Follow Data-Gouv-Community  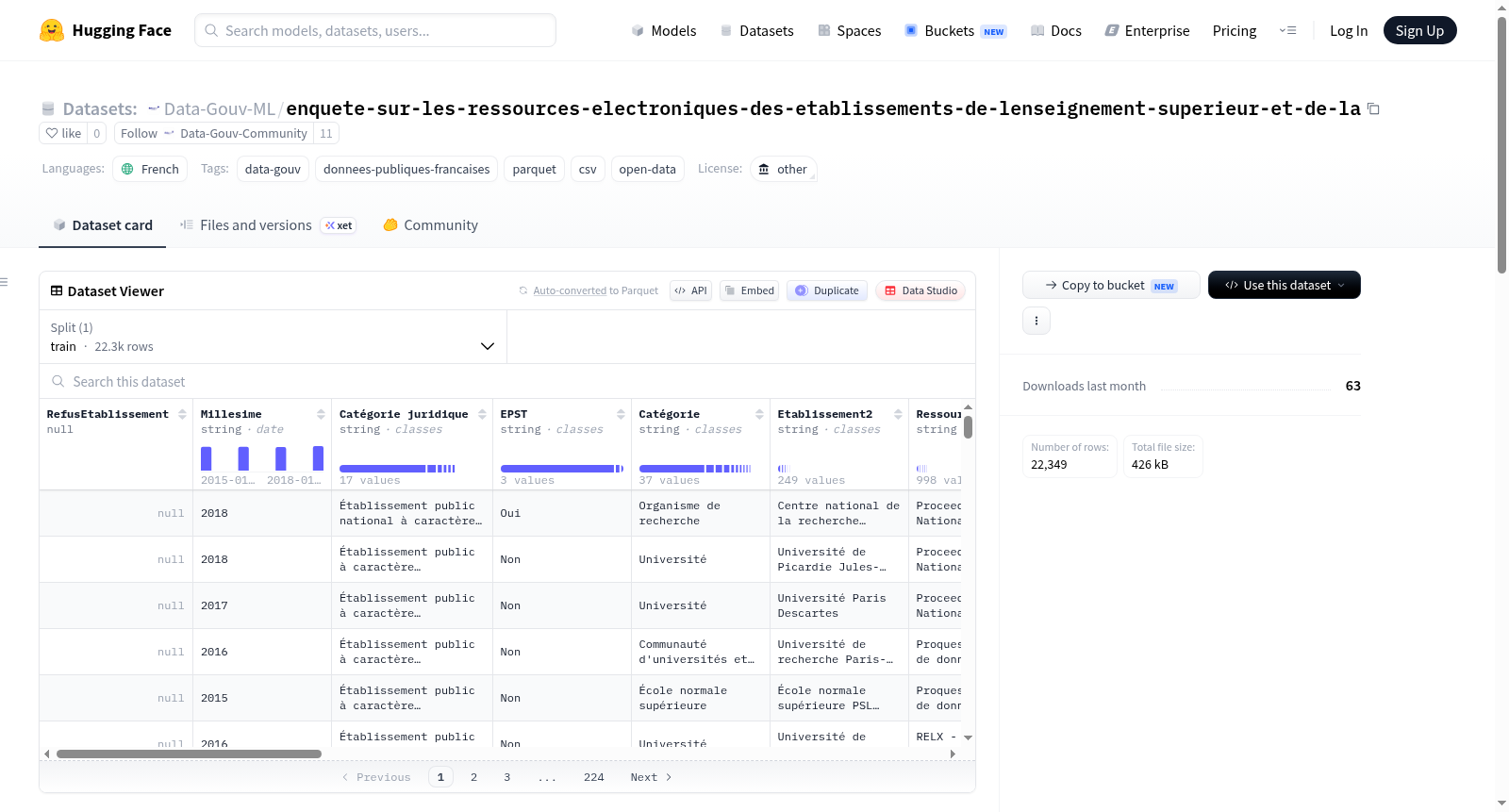coord(214,133)
